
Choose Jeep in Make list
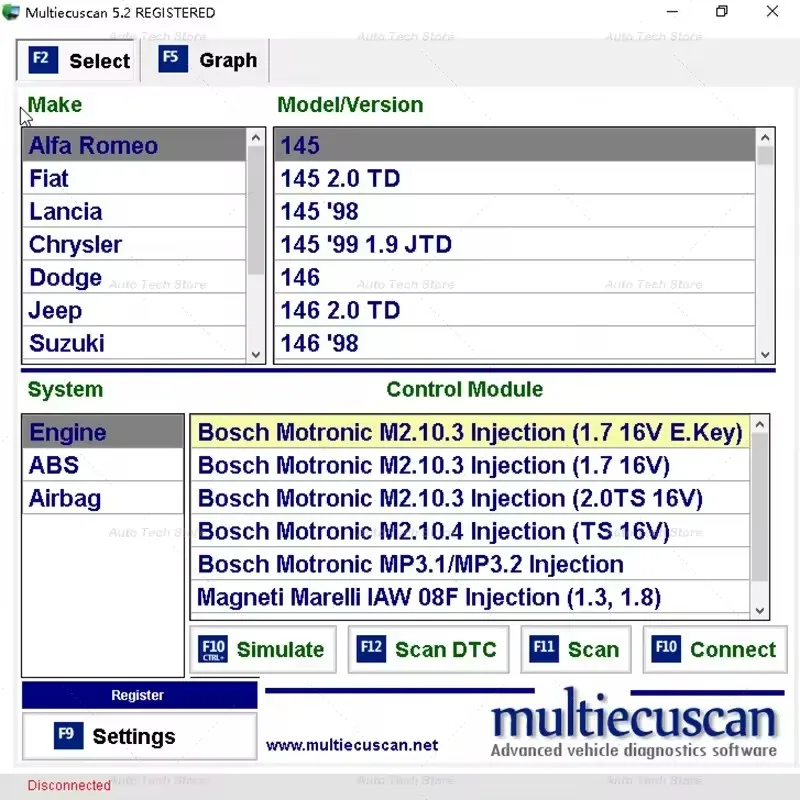coord(134,310)
